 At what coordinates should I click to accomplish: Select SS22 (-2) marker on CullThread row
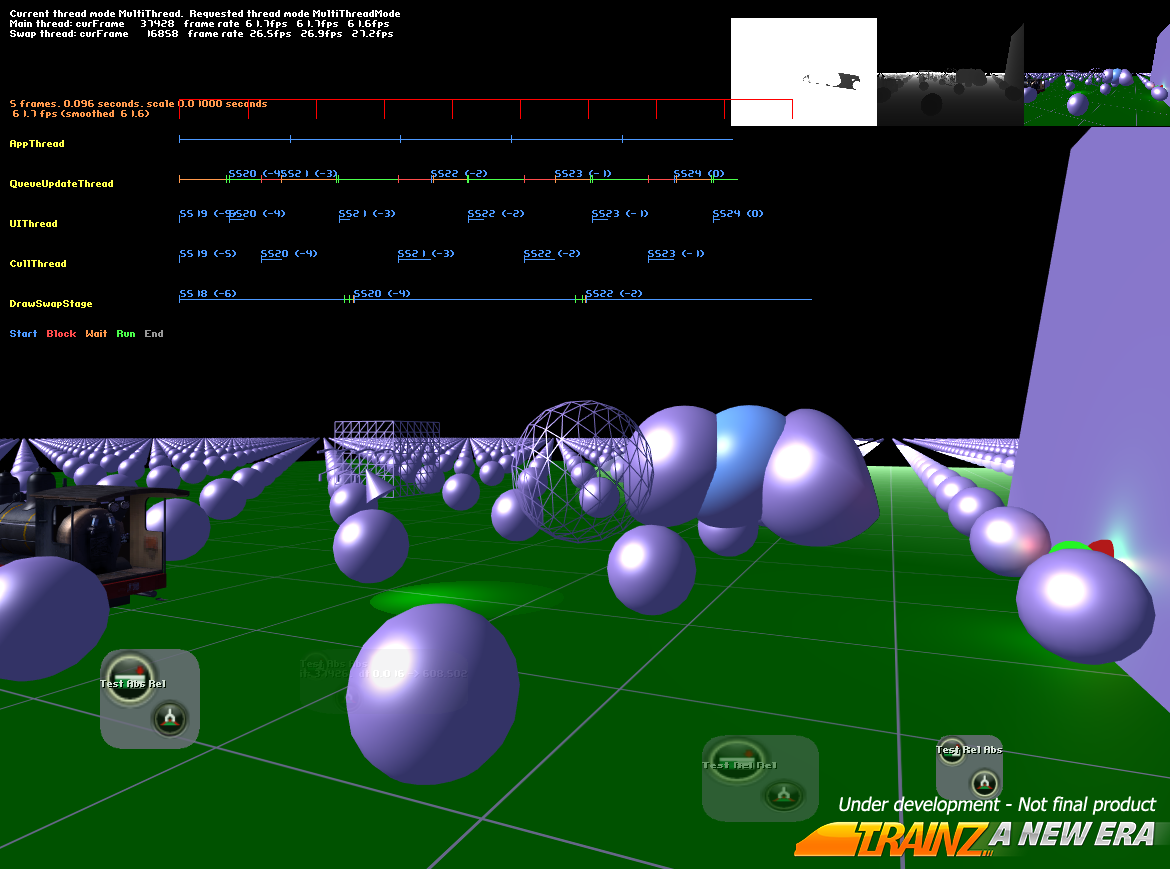[x=552, y=254]
